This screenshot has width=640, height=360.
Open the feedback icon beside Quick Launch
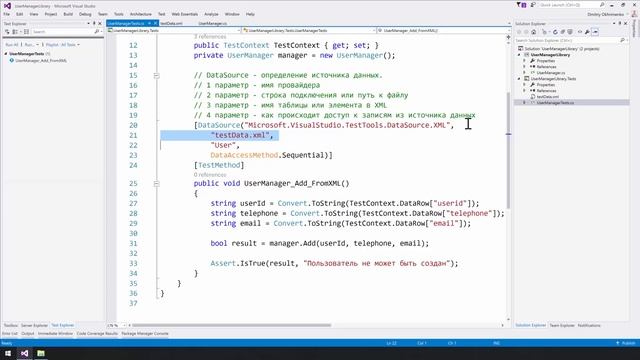tap(533, 5)
